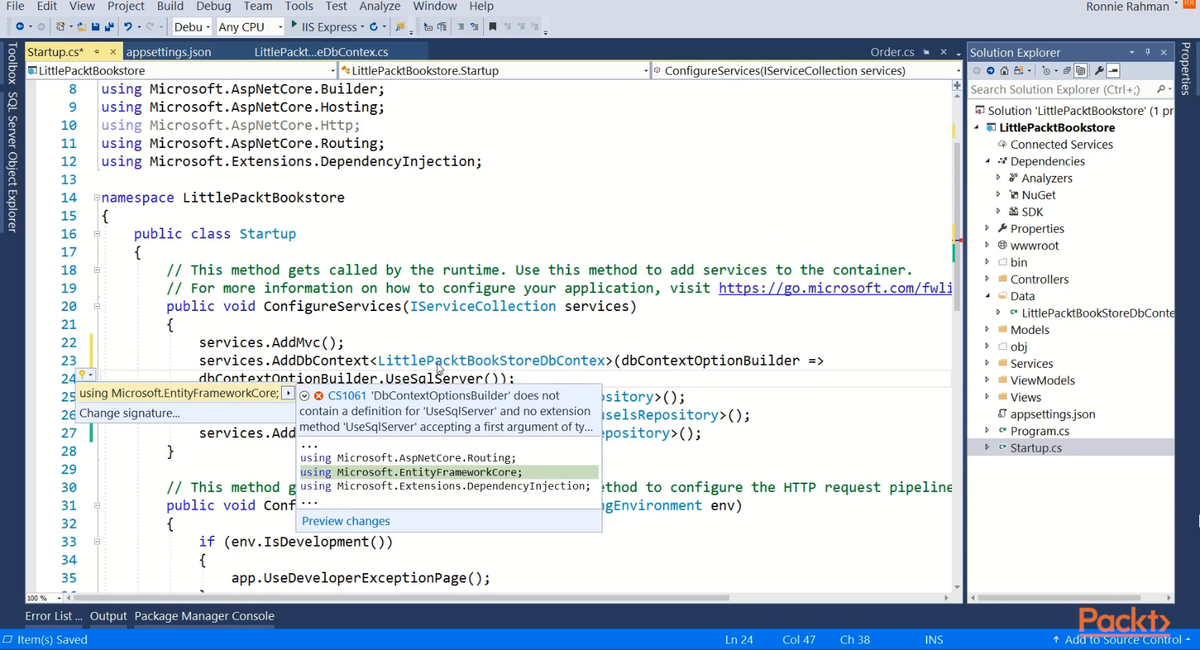
Task: Switch to LittlePackt...eDbContex.cs tab
Action: click(x=321, y=52)
